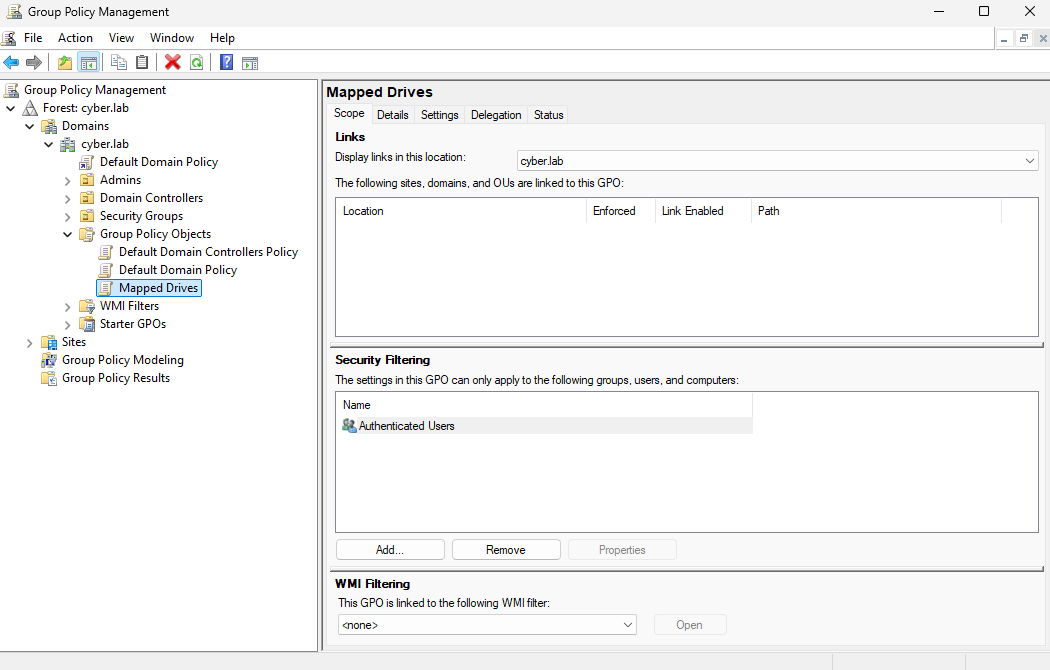Click the Back arrow toolbar icon

tap(12, 62)
